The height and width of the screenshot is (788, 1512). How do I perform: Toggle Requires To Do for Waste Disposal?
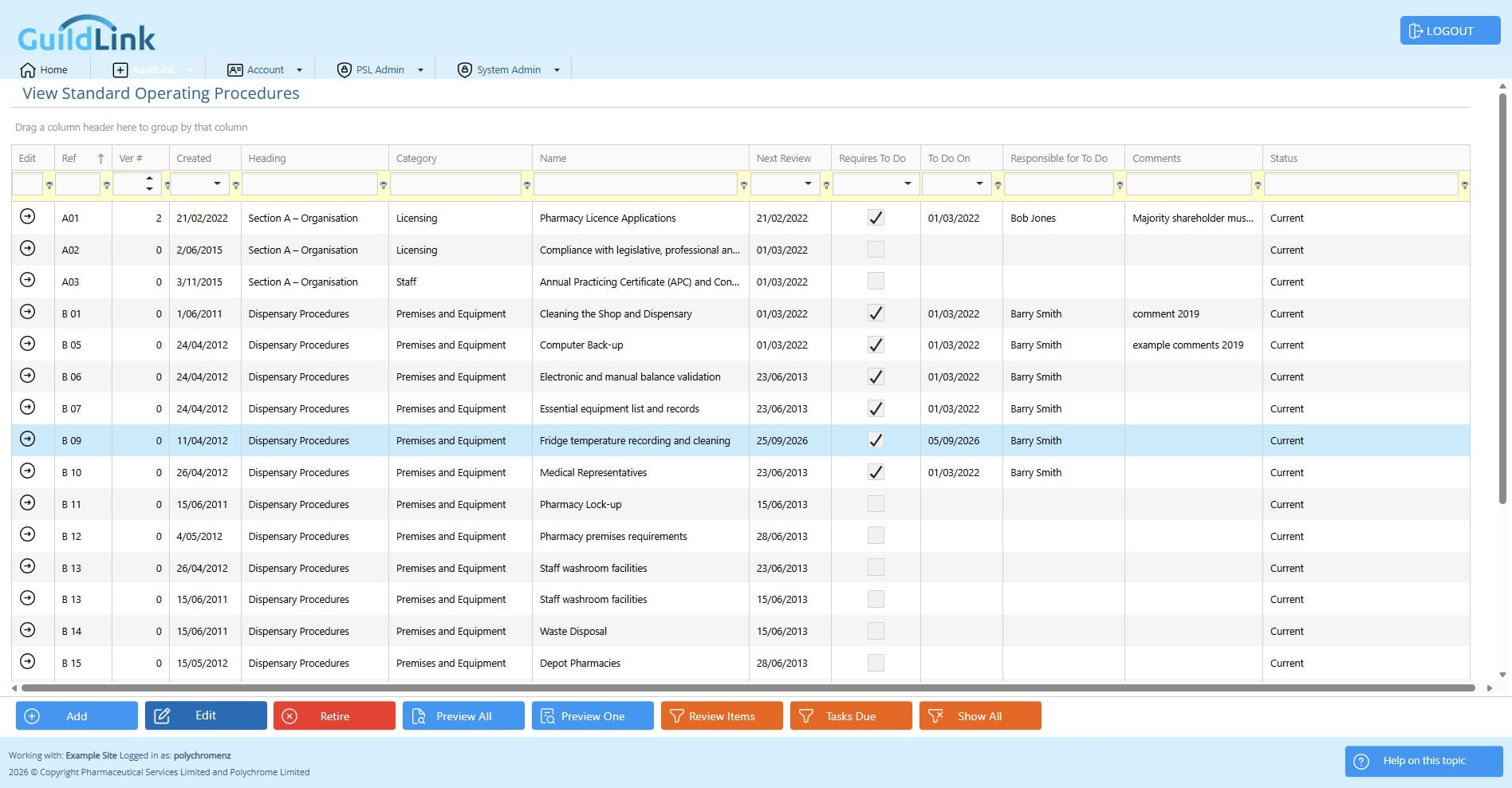click(x=876, y=630)
